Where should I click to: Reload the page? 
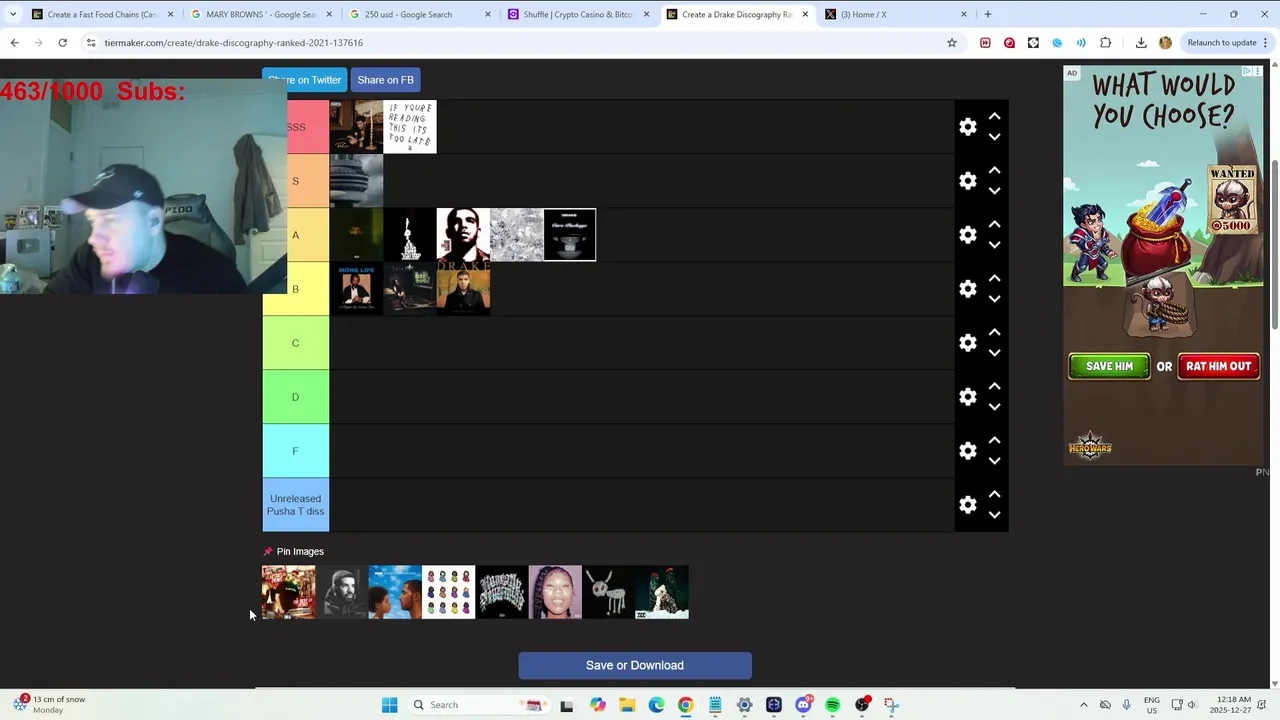62,43
